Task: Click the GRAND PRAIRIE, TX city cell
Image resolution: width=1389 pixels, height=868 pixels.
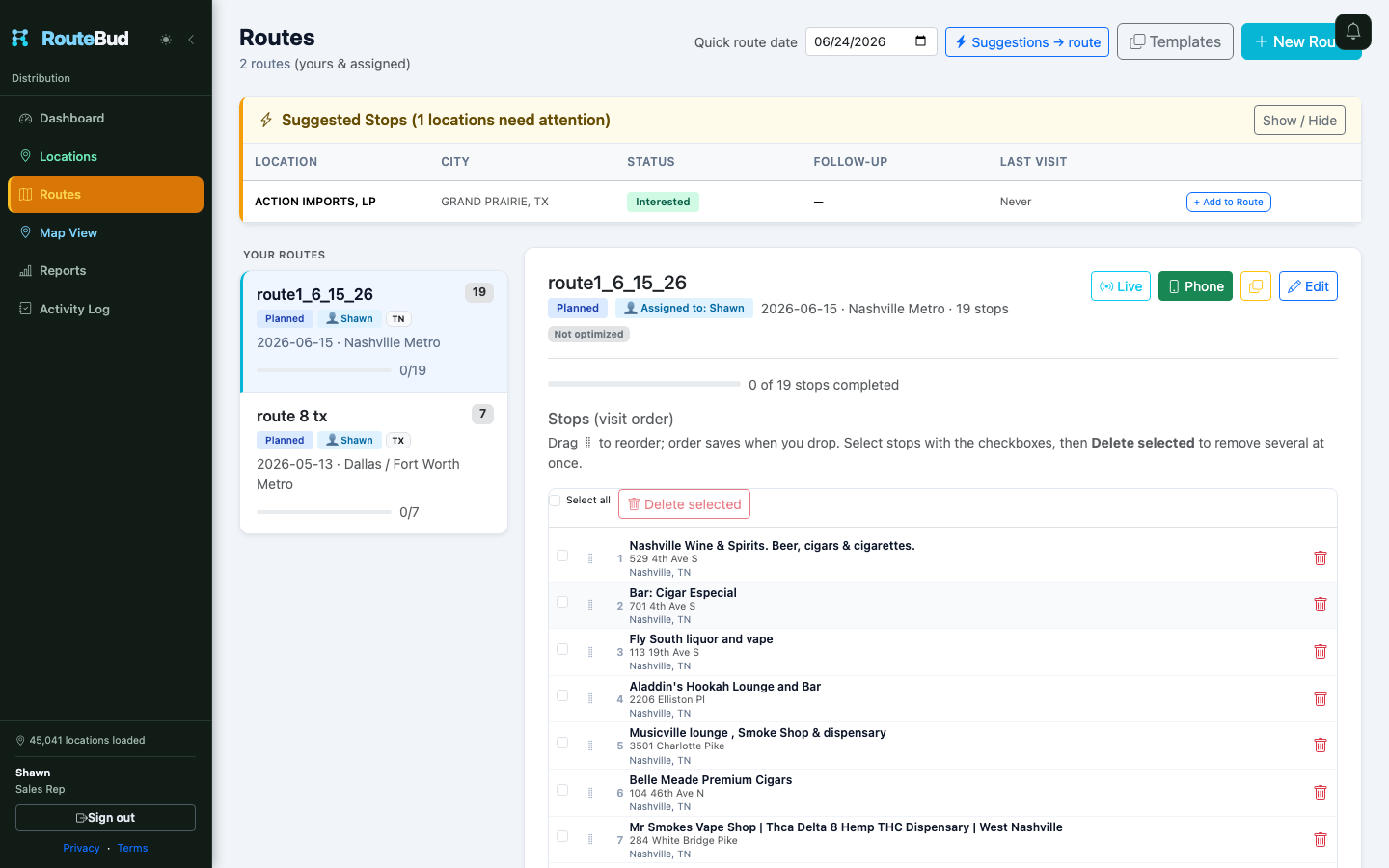Action: coord(495,202)
